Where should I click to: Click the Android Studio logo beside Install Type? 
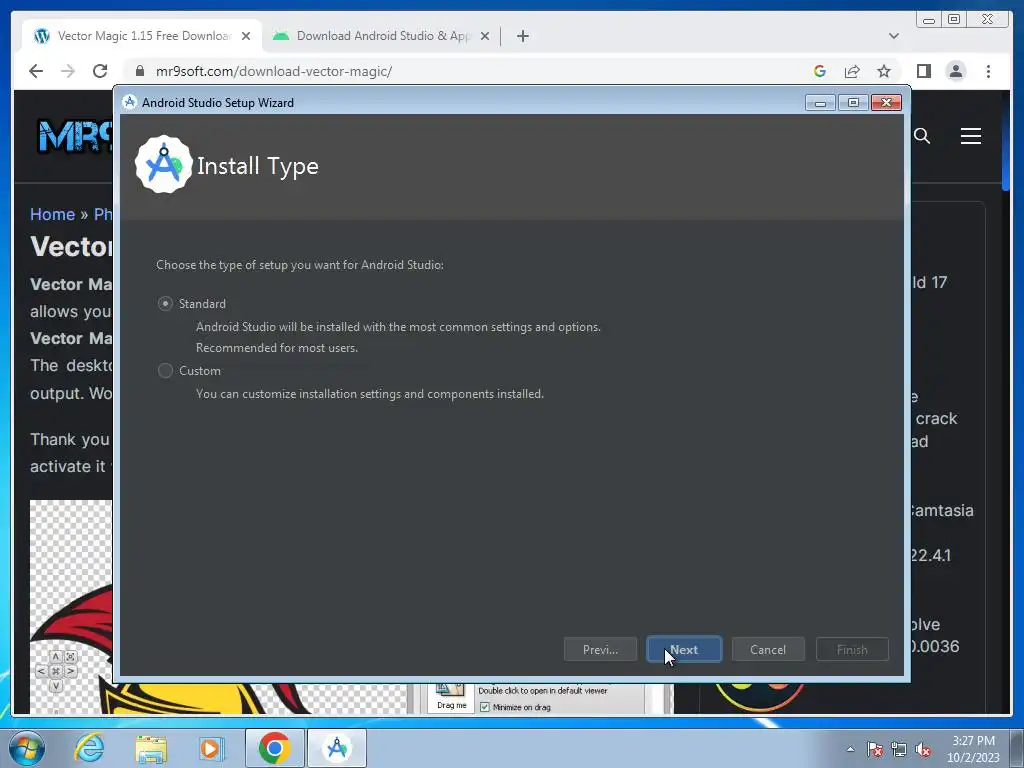(163, 165)
